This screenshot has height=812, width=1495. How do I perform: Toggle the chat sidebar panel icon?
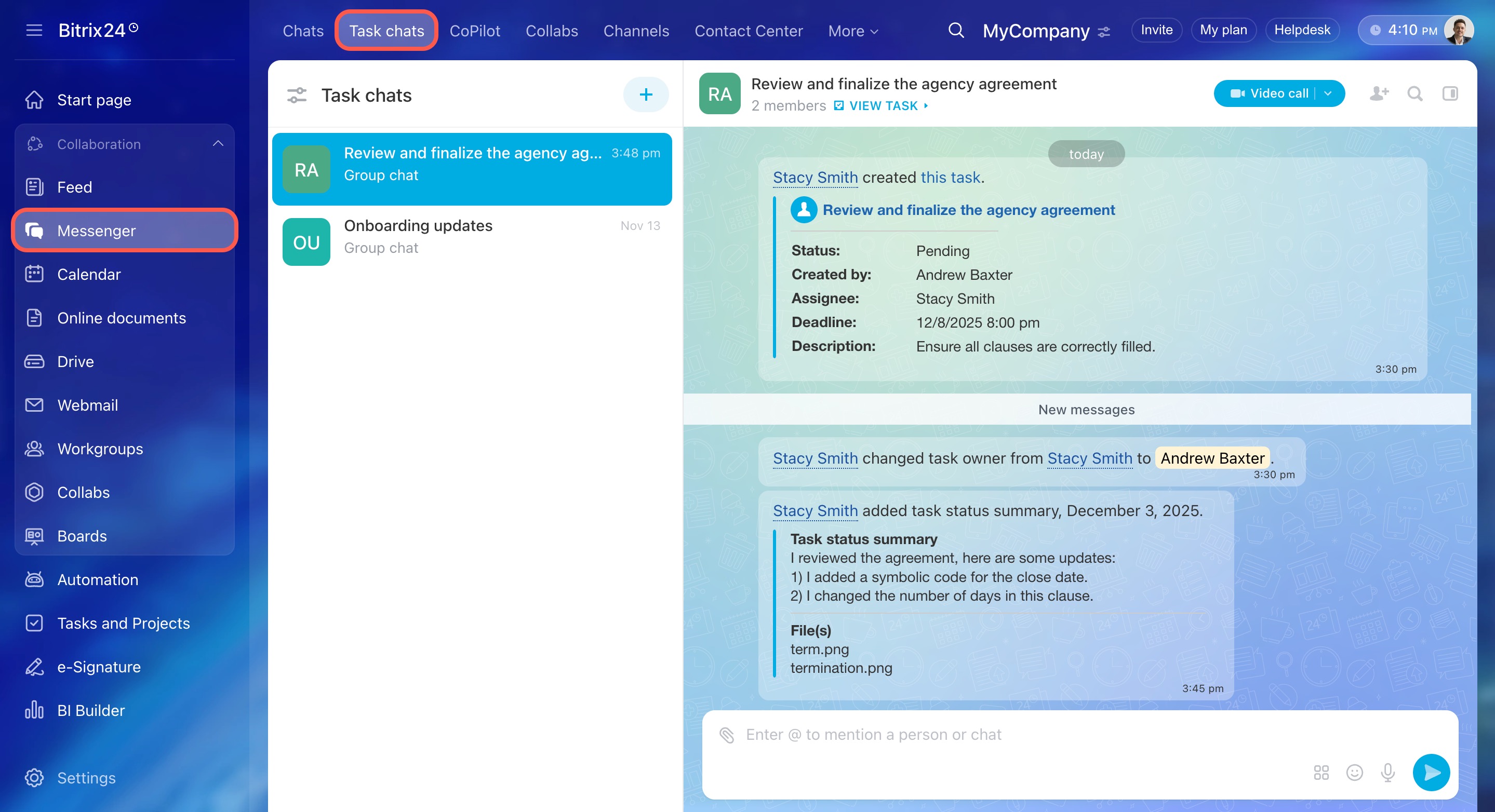[x=1450, y=93]
